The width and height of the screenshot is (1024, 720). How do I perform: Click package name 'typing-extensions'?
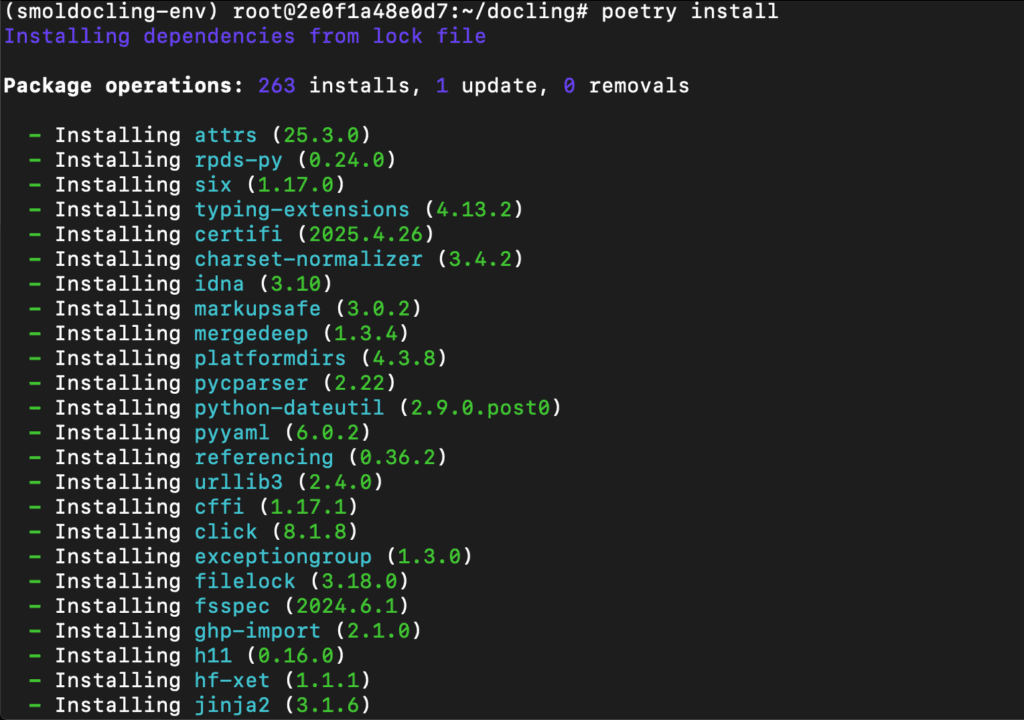click(302, 210)
